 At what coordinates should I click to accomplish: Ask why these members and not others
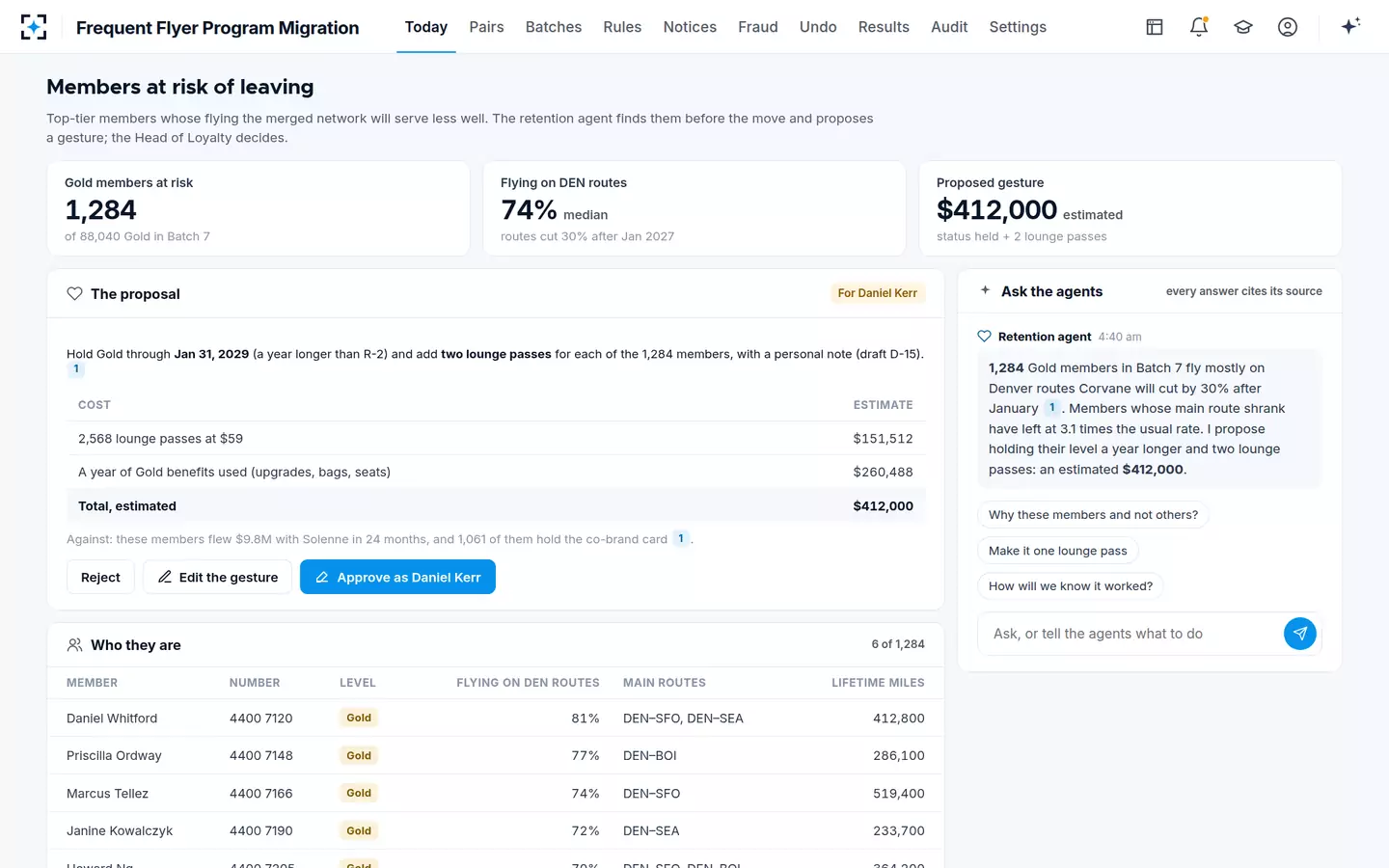click(x=1093, y=515)
